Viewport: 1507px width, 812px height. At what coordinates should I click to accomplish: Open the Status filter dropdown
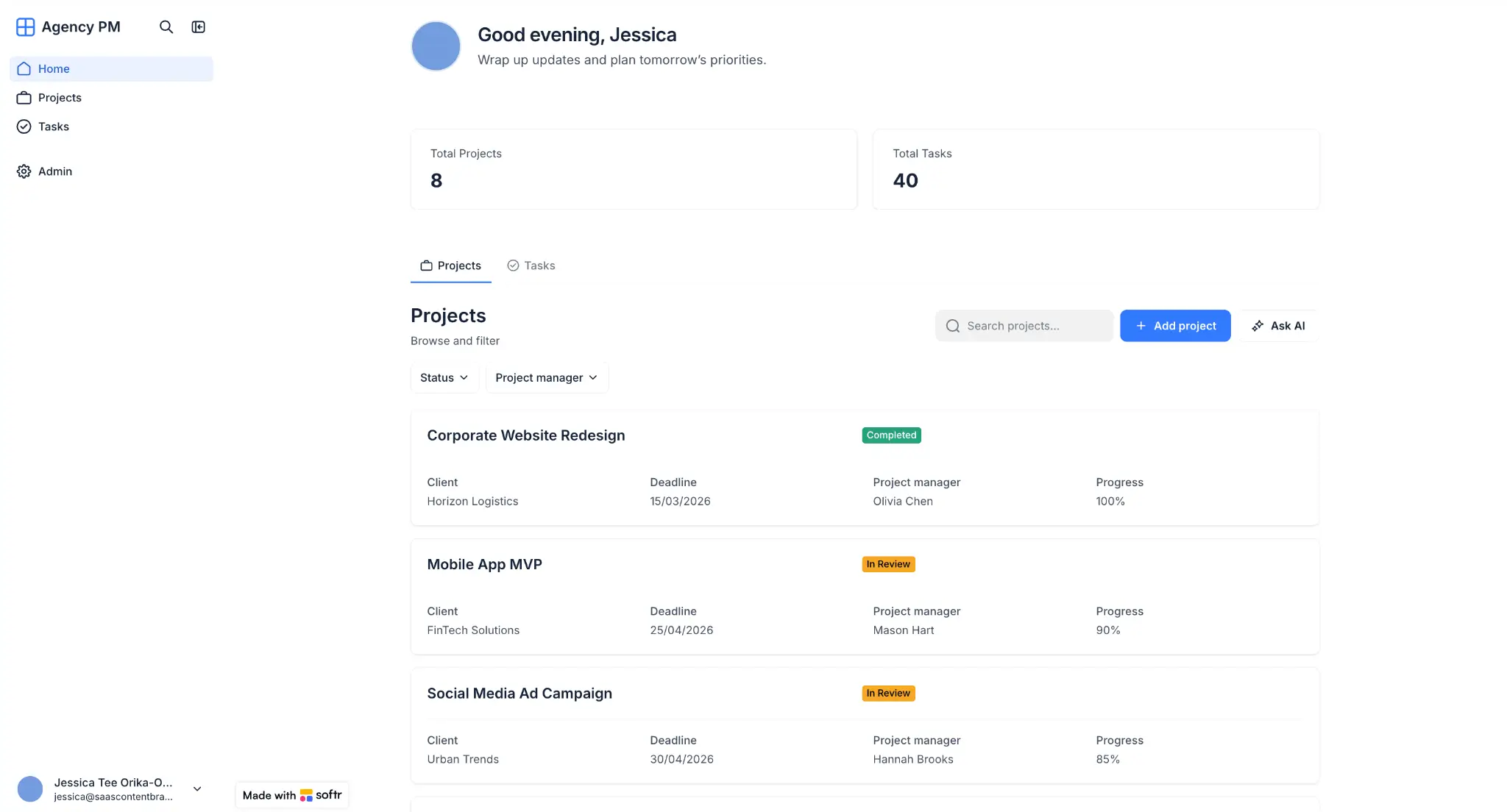(443, 377)
